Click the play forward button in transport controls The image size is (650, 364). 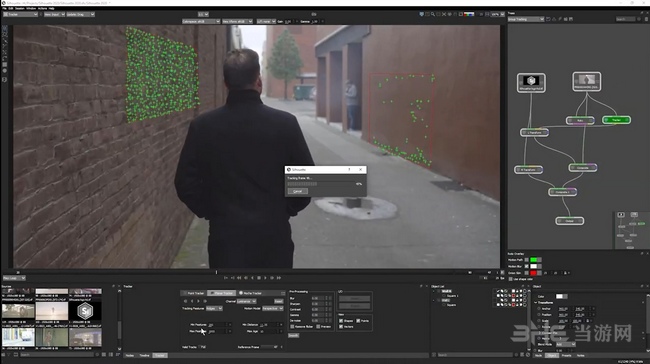coord(265,278)
